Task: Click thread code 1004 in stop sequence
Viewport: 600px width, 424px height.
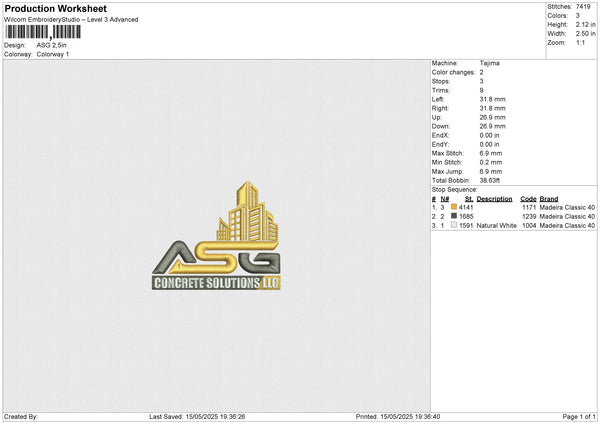Action: coord(529,226)
